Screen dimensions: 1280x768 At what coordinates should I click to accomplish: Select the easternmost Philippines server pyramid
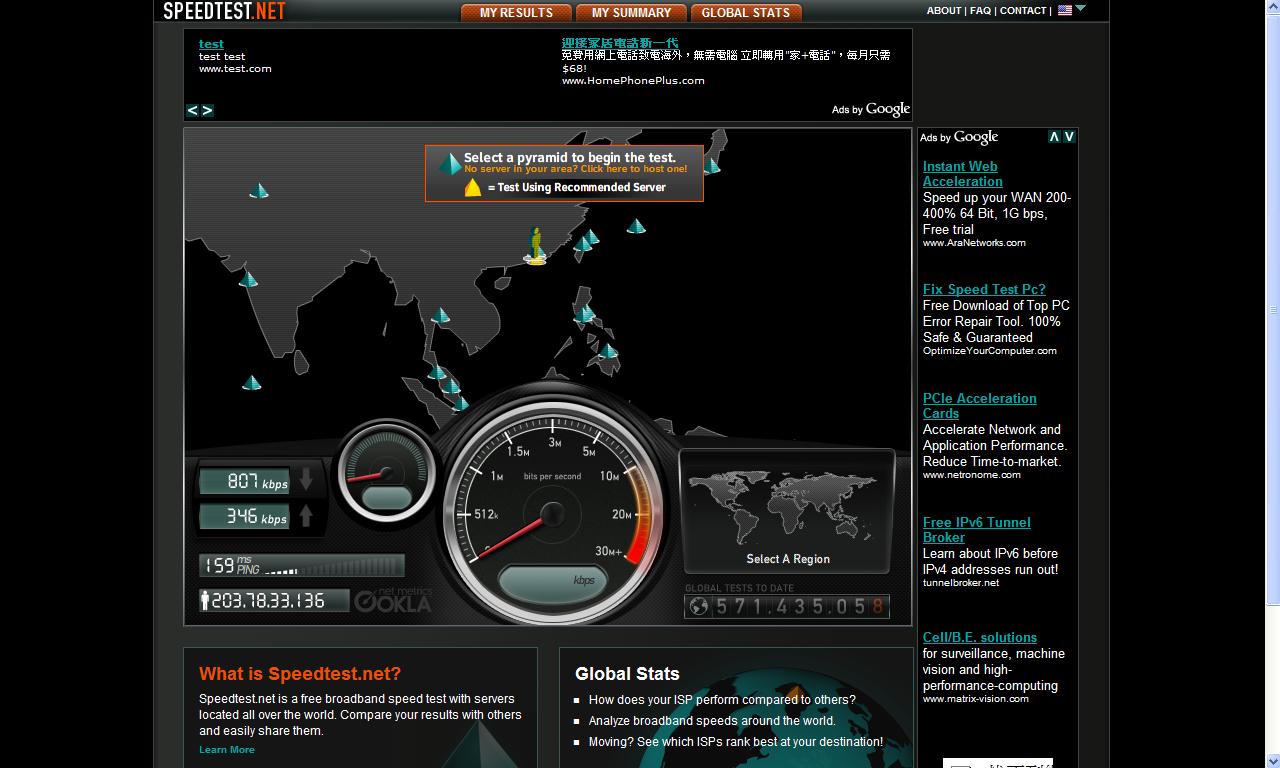608,351
